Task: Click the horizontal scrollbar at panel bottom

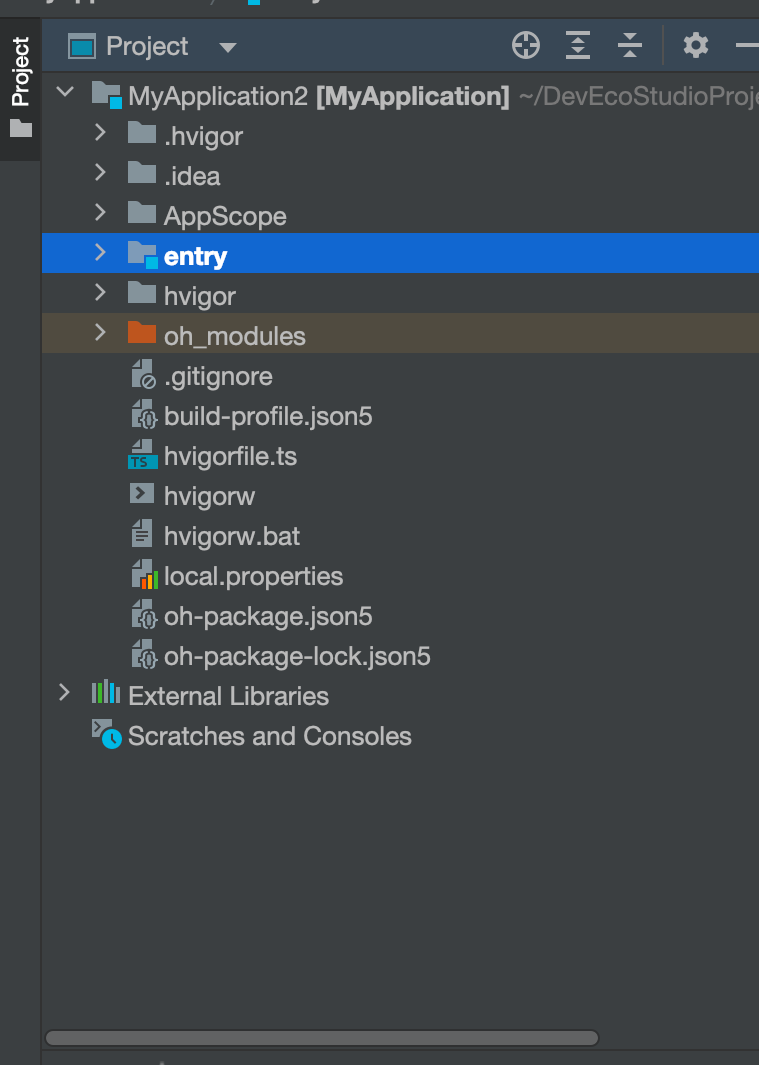Action: (x=320, y=1038)
